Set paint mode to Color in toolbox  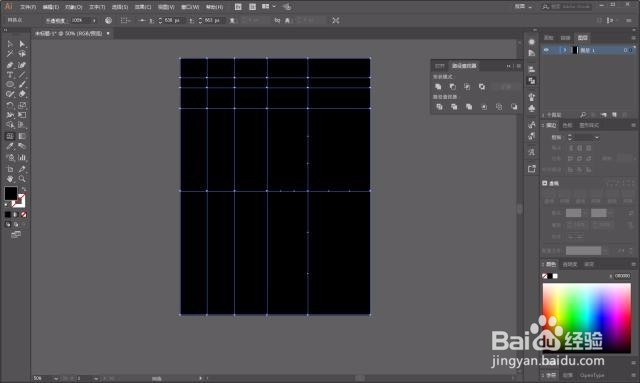point(8,214)
